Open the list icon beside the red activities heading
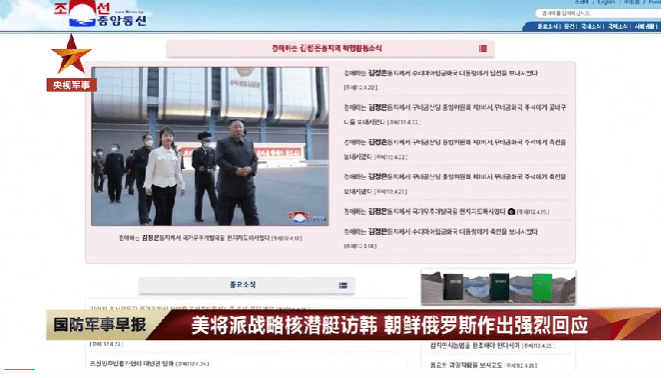This screenshot has width=664, height=378. tap(483, 48)
